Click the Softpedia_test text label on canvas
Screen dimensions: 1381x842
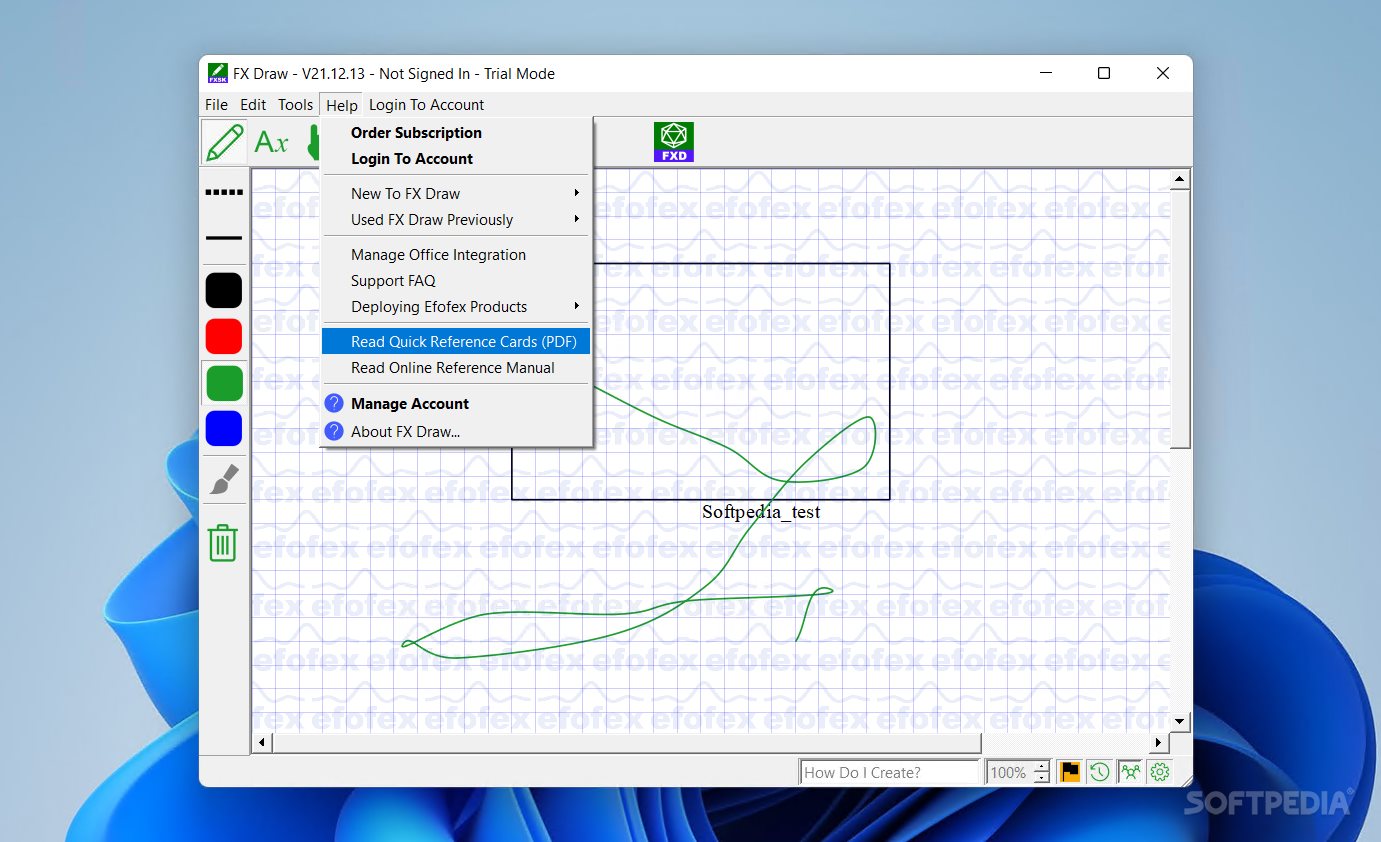761,512
